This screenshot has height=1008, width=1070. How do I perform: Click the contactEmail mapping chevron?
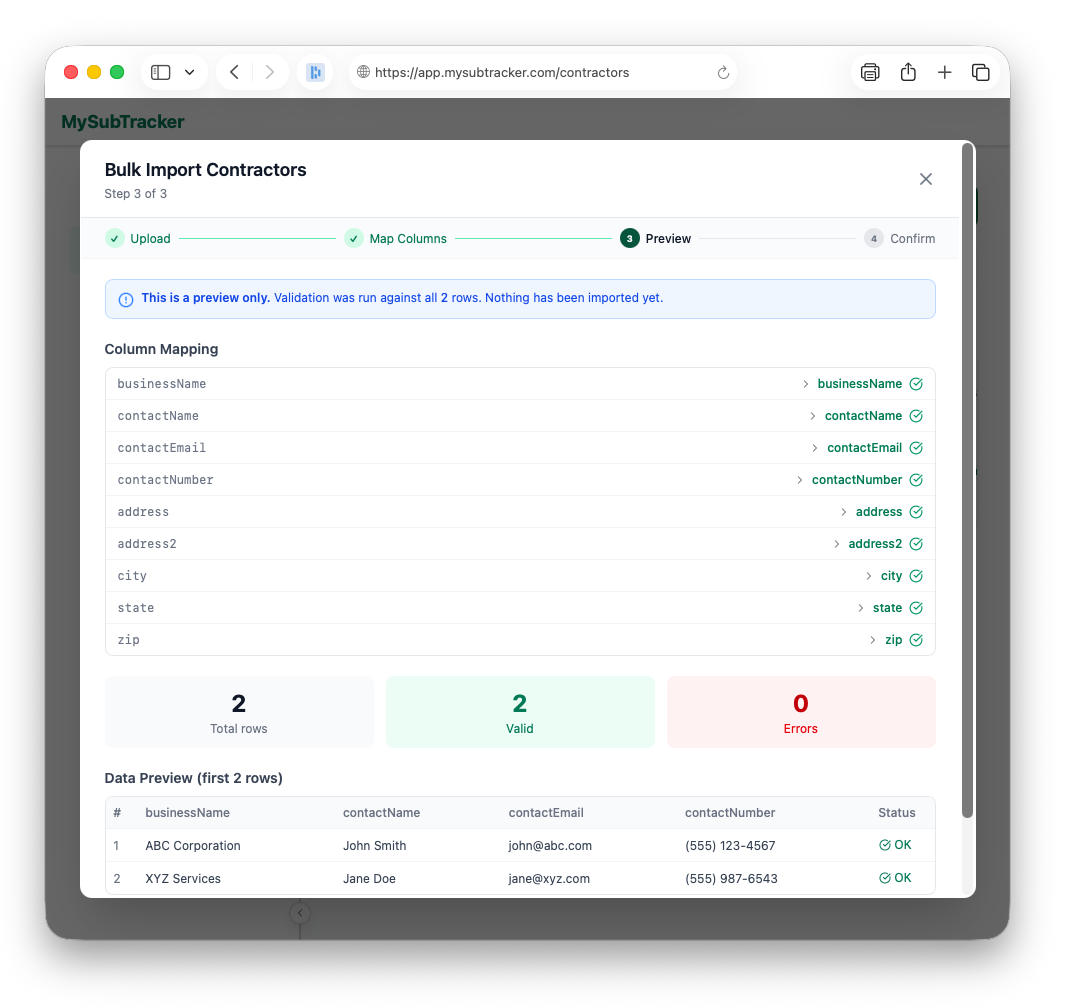click(x=815, y=448)
